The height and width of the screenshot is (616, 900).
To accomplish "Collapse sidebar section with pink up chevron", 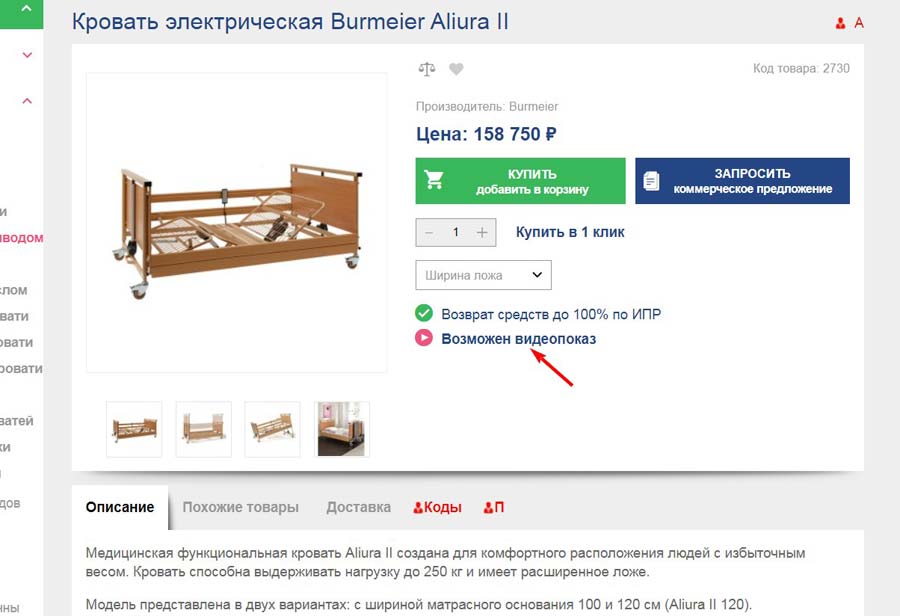I will tap(27, 101).
